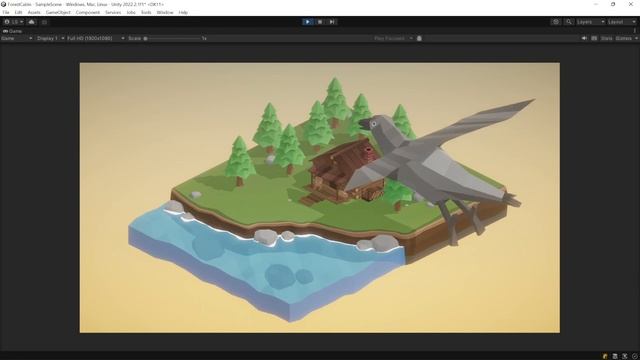Select the Game tab
640x360 pixels.
[12, 31]
